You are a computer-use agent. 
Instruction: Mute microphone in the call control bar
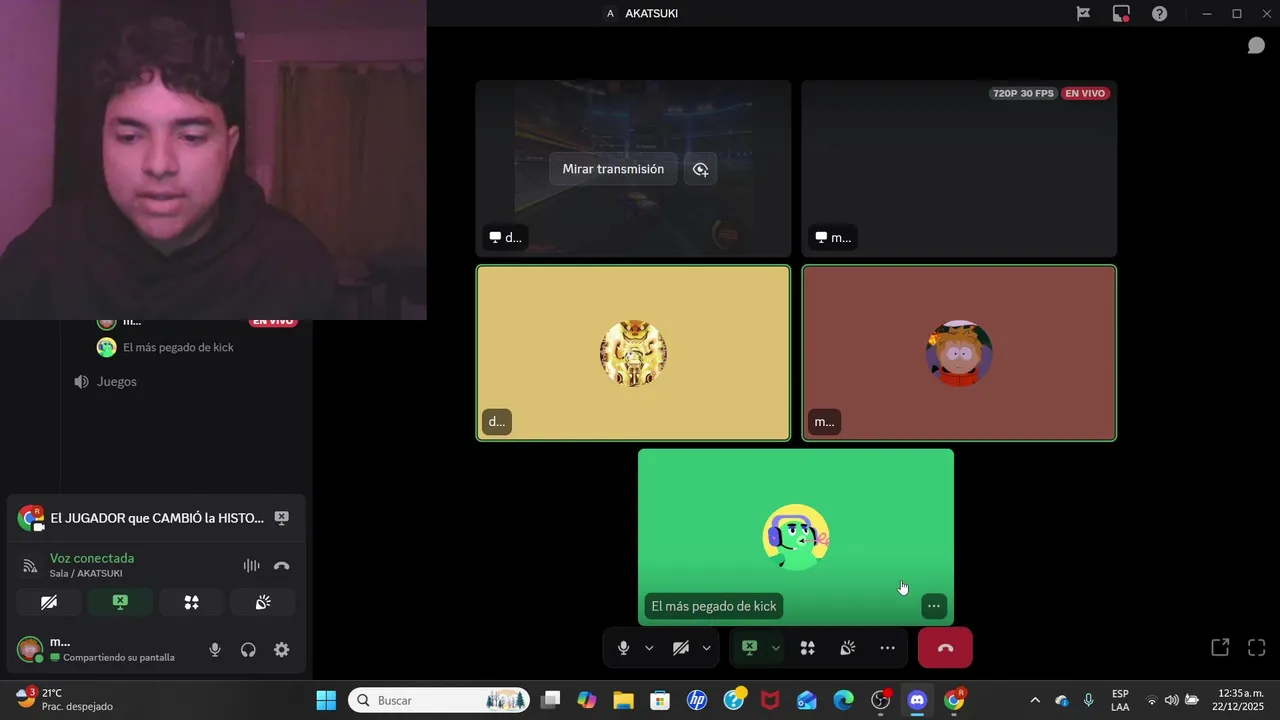[623, 648]
